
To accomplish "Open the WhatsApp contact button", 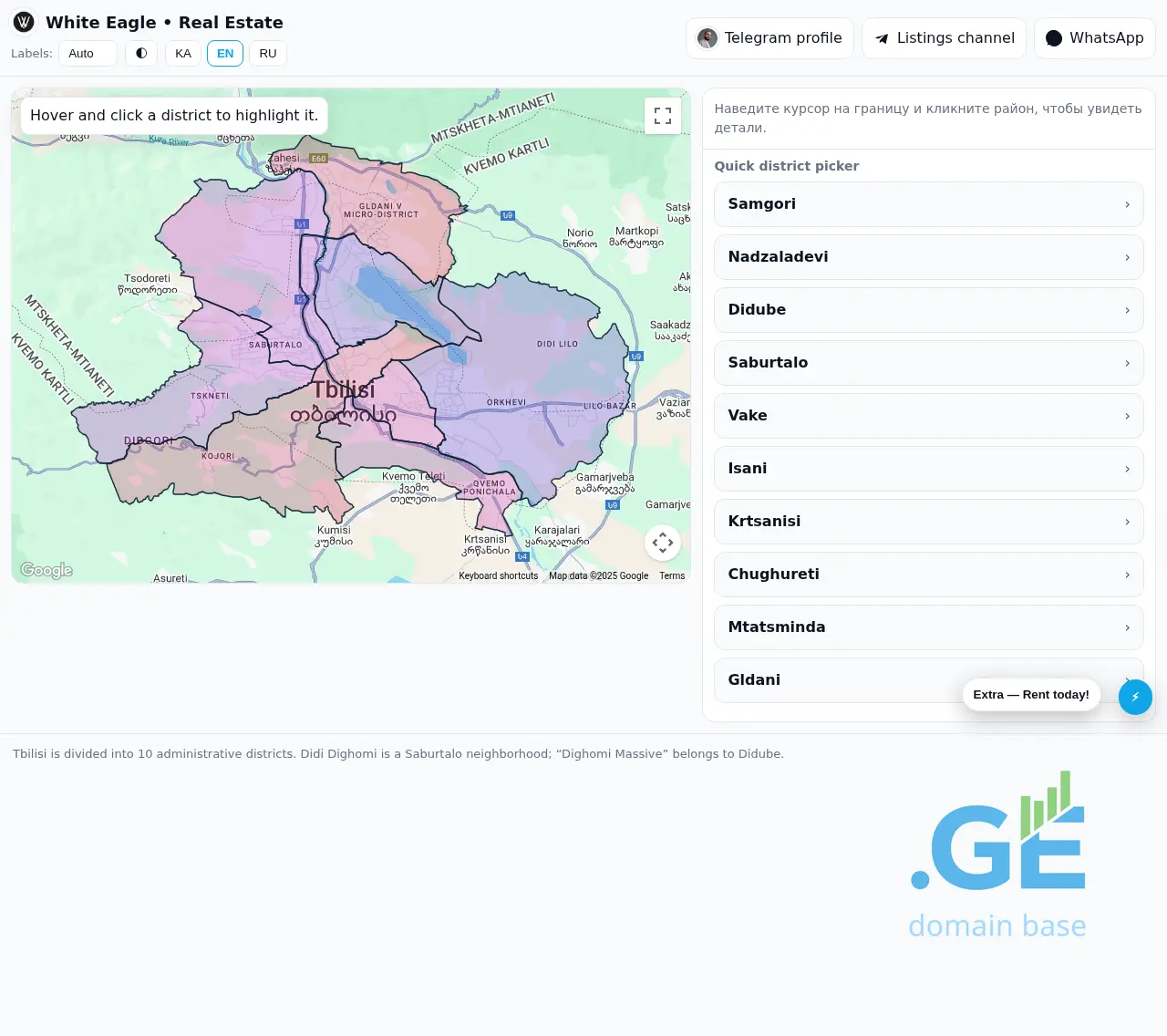I will click(1094, 38).
